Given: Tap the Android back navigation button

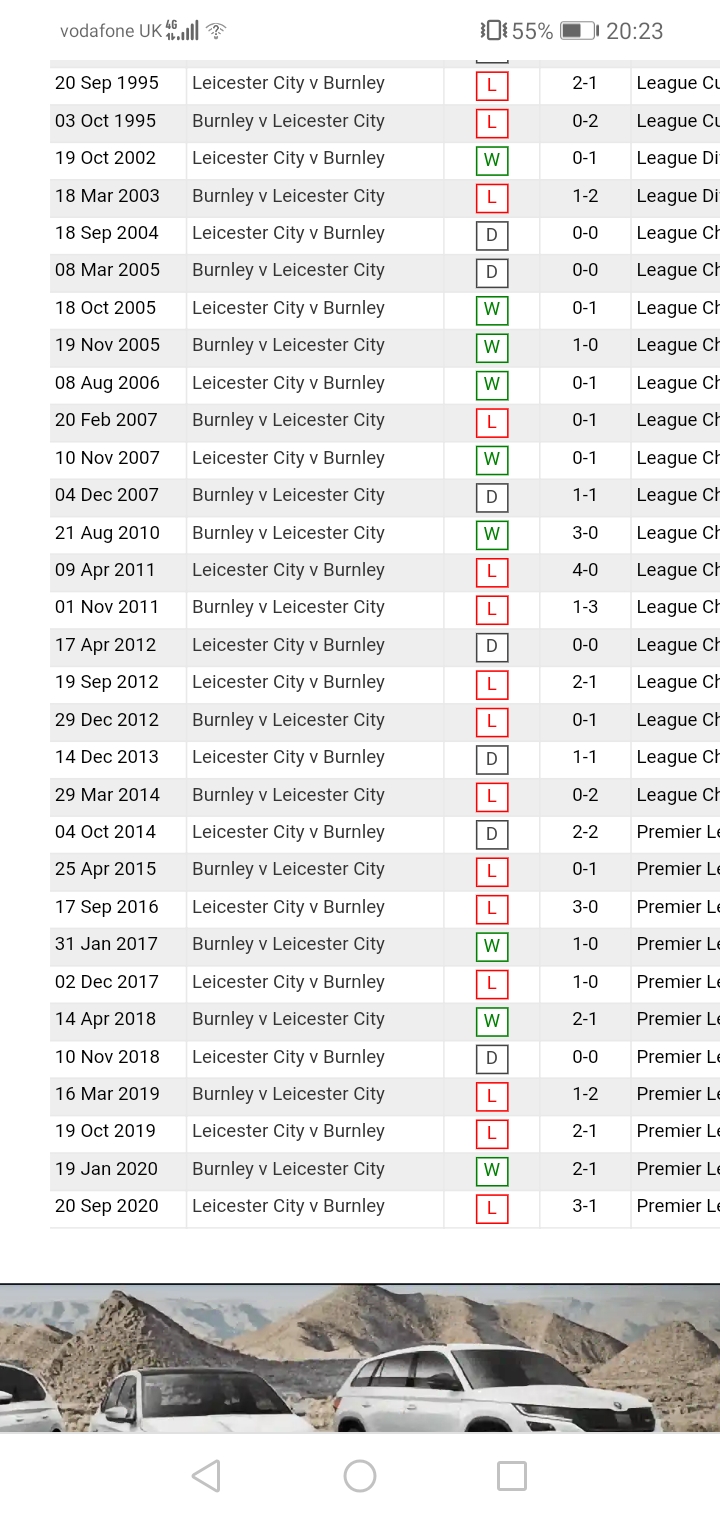Looking at the screenshot, I should (x=206, y=1476).
